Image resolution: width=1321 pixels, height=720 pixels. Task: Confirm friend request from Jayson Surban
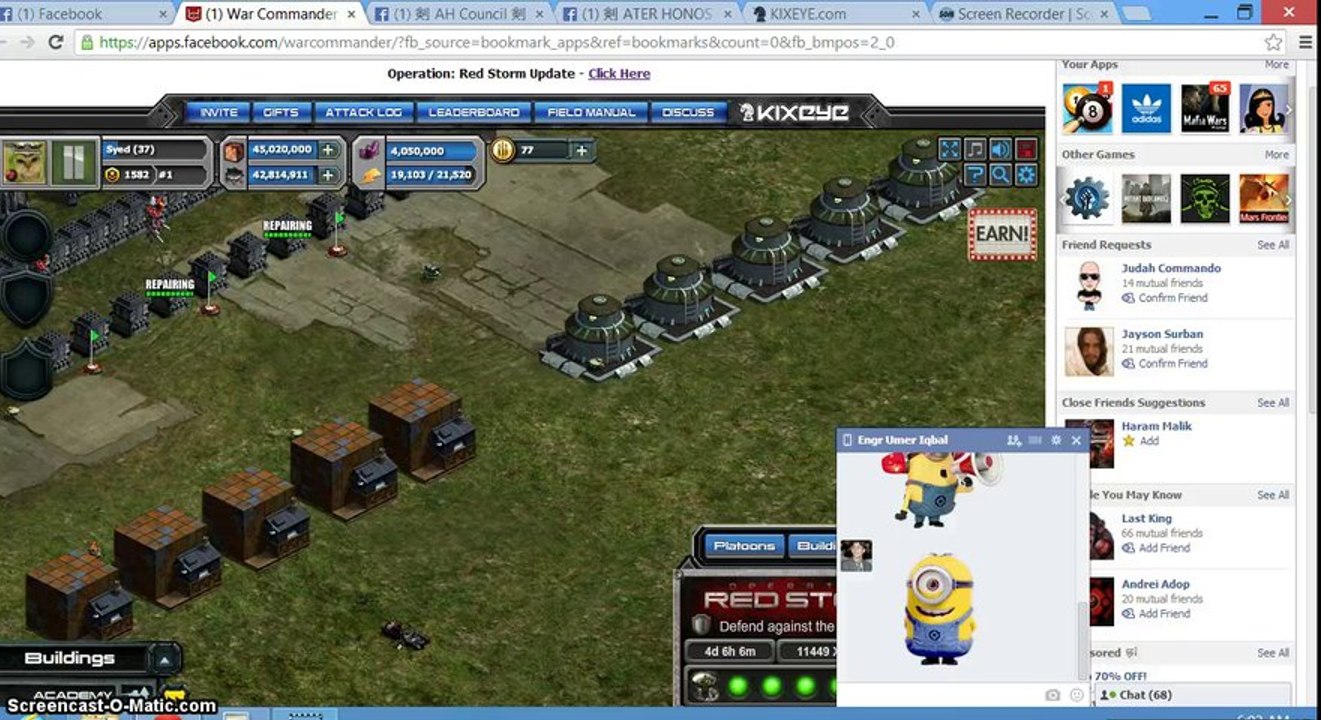(x=1172, y=364)
